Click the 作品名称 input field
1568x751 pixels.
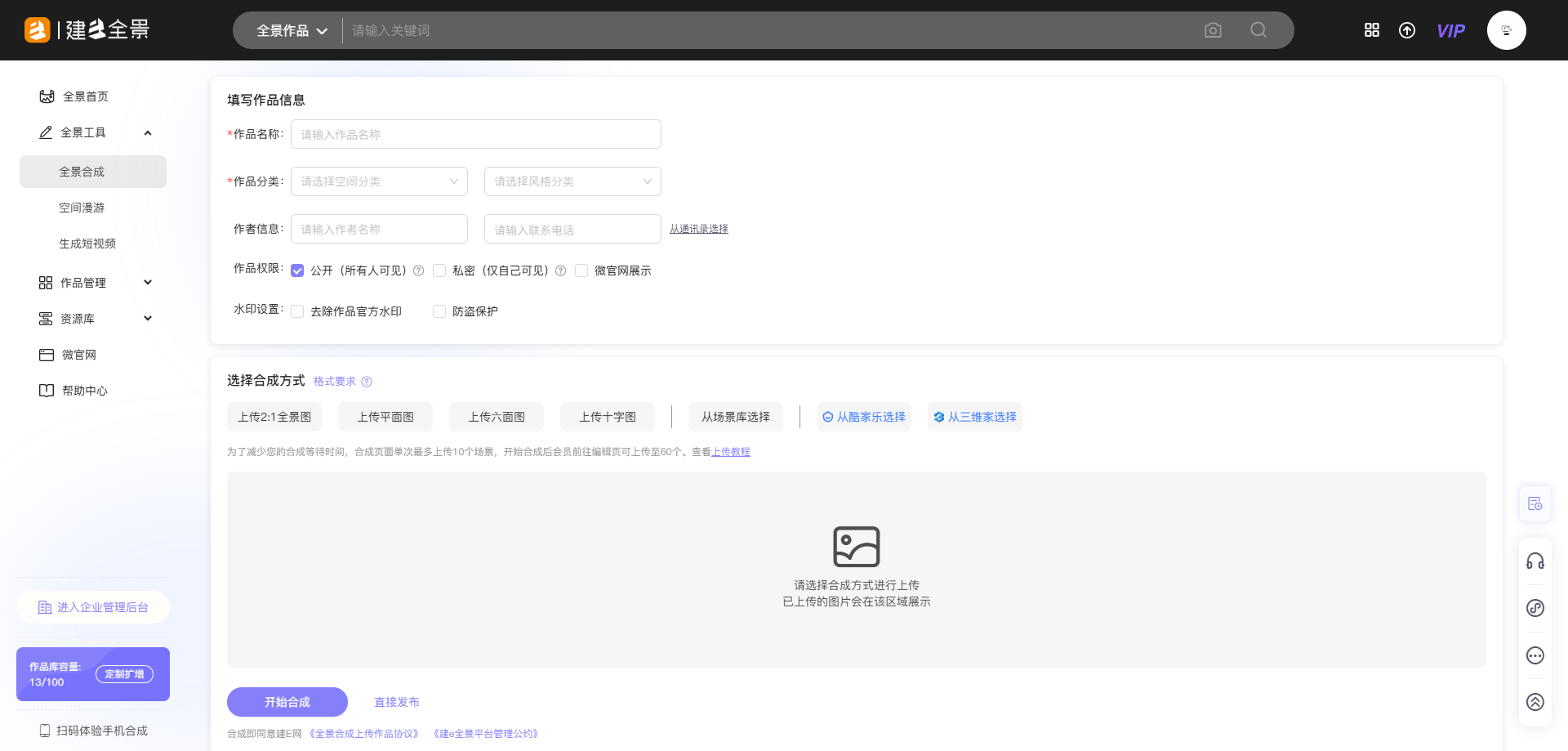(x=475, y=134)
